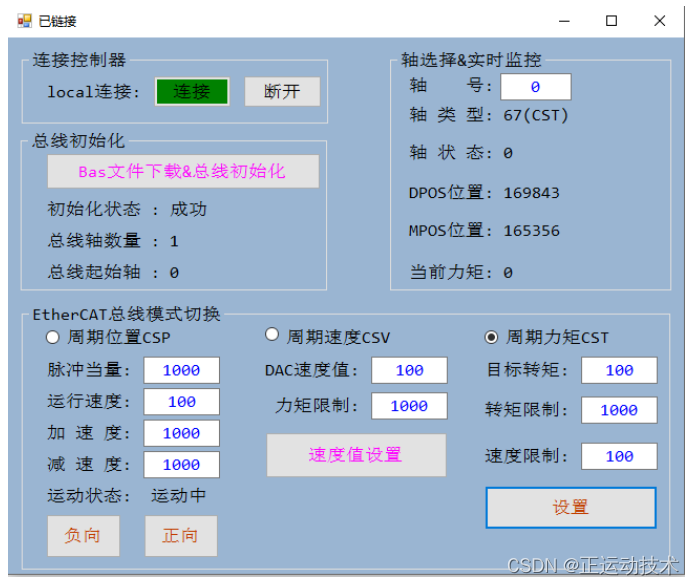Screen dimensions: 695x585
Task: Click the 脉冲当量 input field
Action: coord(181,370)
